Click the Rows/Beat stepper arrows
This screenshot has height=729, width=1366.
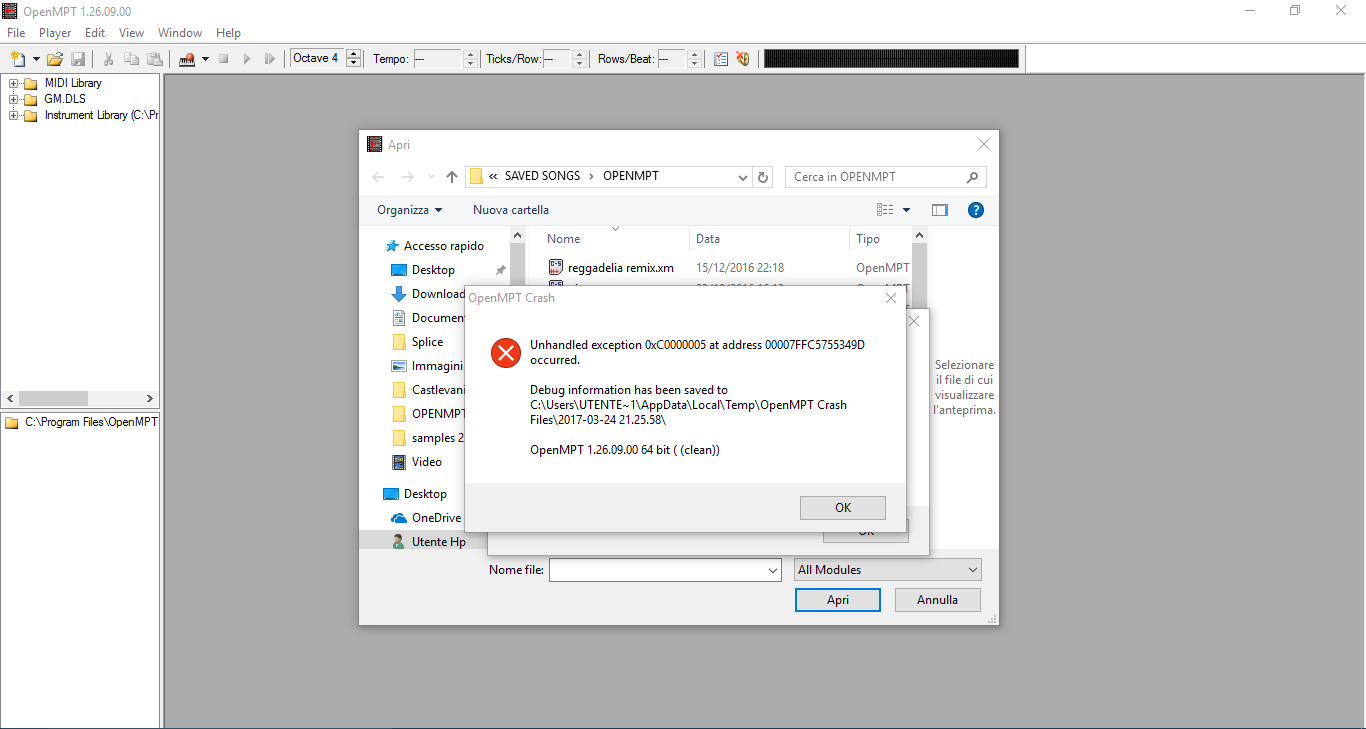pos(694,59)
